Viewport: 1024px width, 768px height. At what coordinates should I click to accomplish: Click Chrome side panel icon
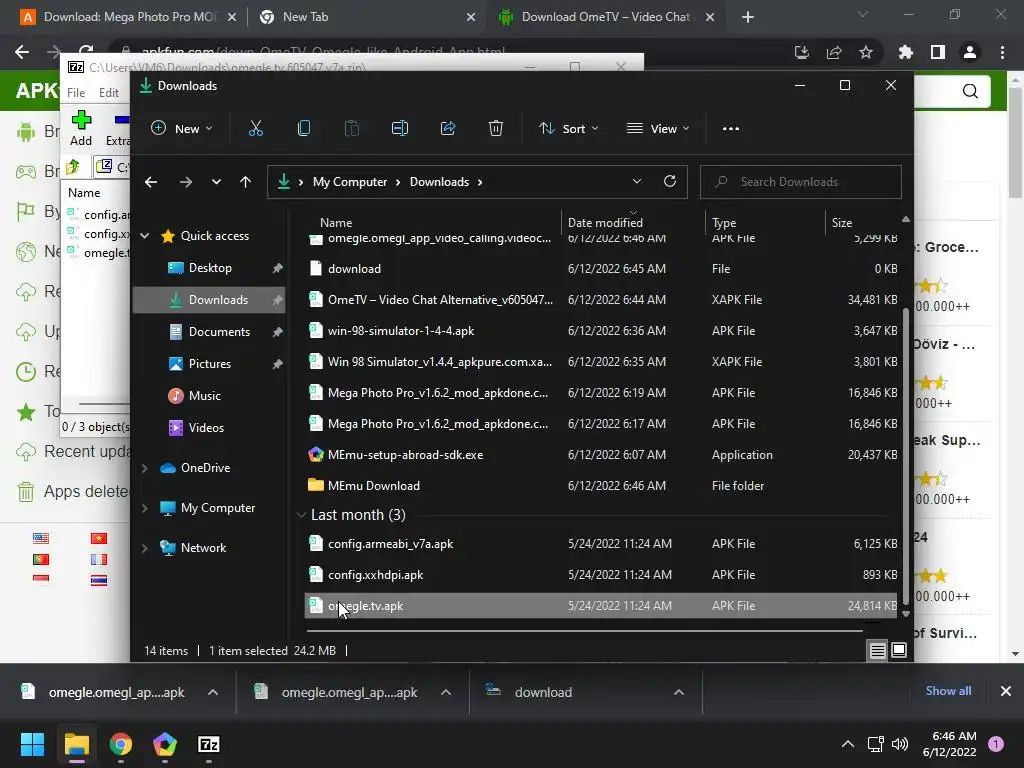coord(938,52)
